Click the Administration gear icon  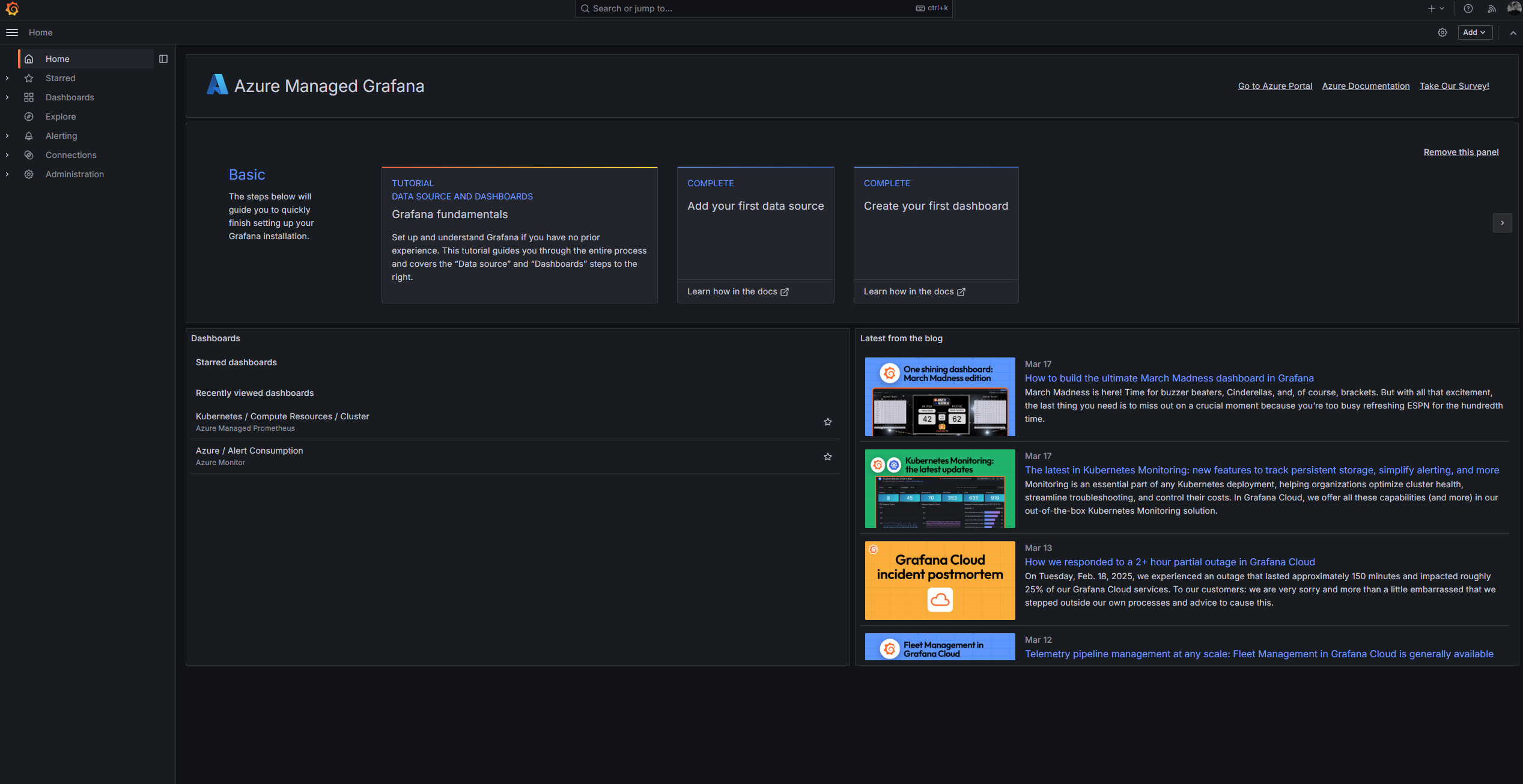click(x=29, y=174)
